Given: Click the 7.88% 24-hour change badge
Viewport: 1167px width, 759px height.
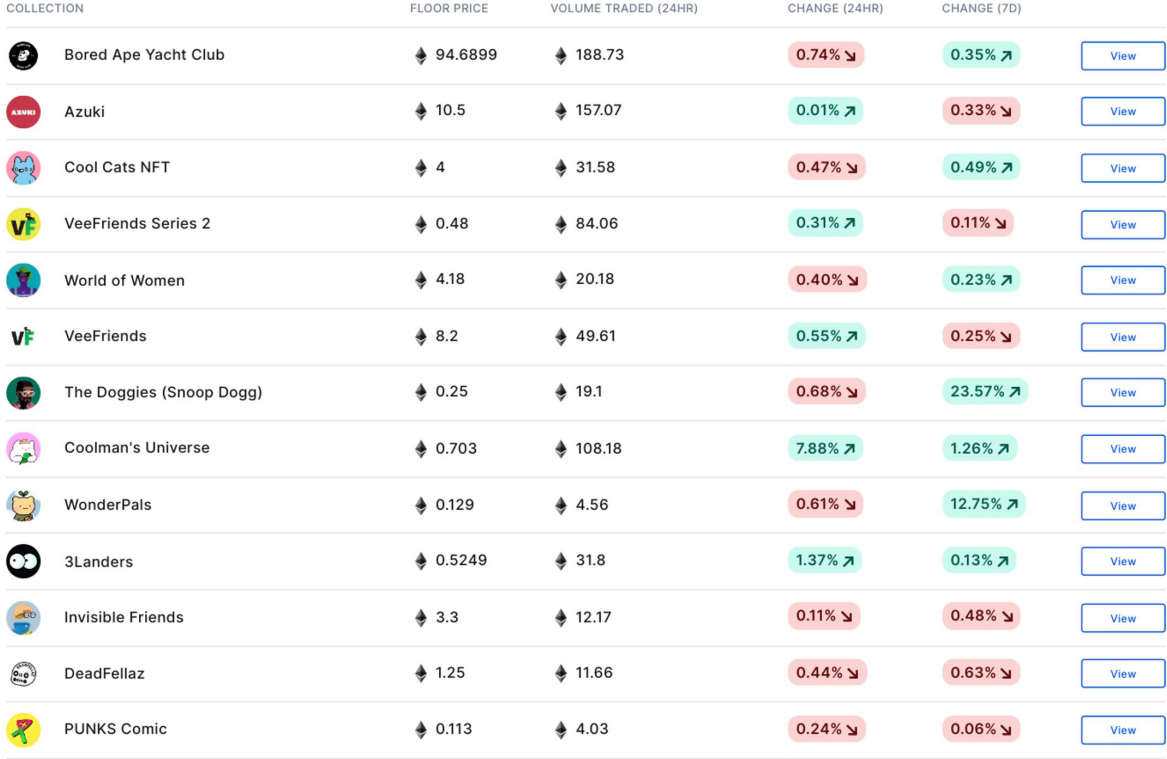Looking at the screenshot, I should 825,448.
